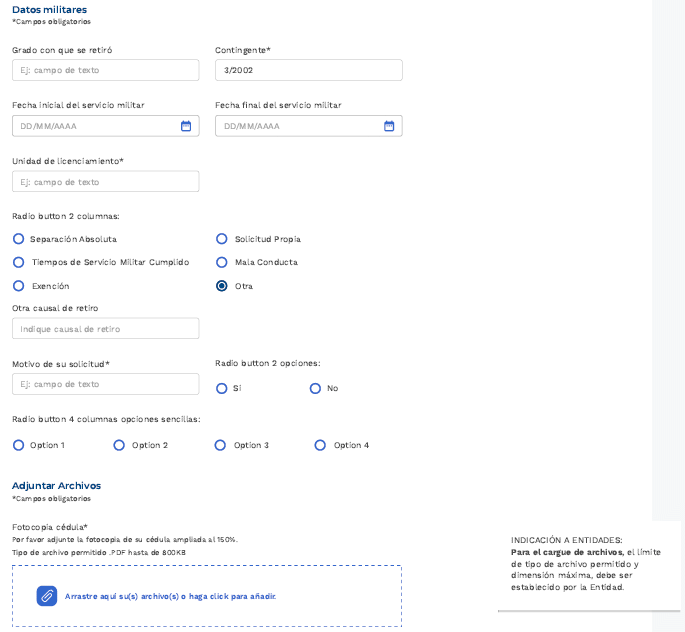Choose the Exención radio button
The image size is (685, 632).
[18, 286]
